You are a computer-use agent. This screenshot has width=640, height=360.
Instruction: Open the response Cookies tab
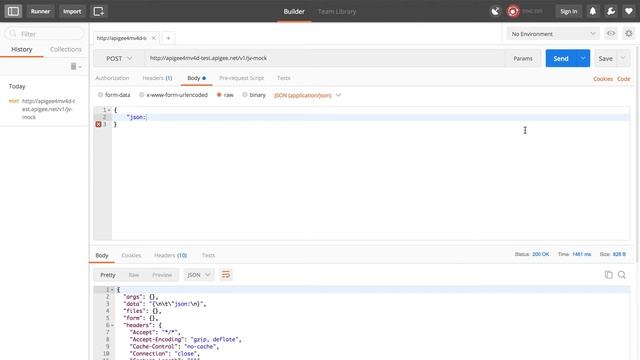[x=131, y=255]
